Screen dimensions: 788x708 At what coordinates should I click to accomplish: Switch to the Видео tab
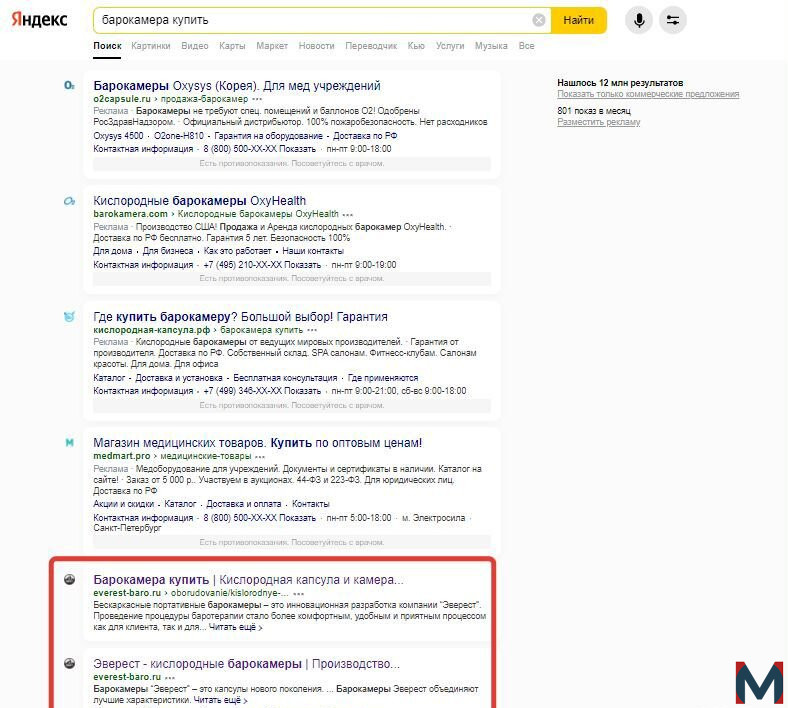[x=194, y=46]
